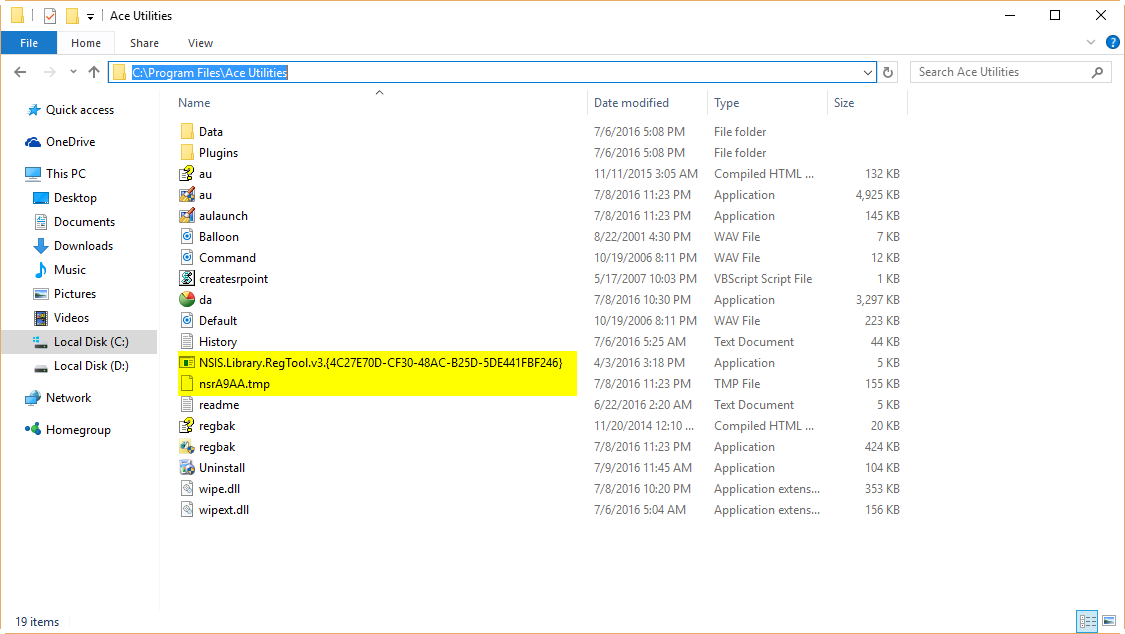Open address bar history dropdown

point(868,72)
